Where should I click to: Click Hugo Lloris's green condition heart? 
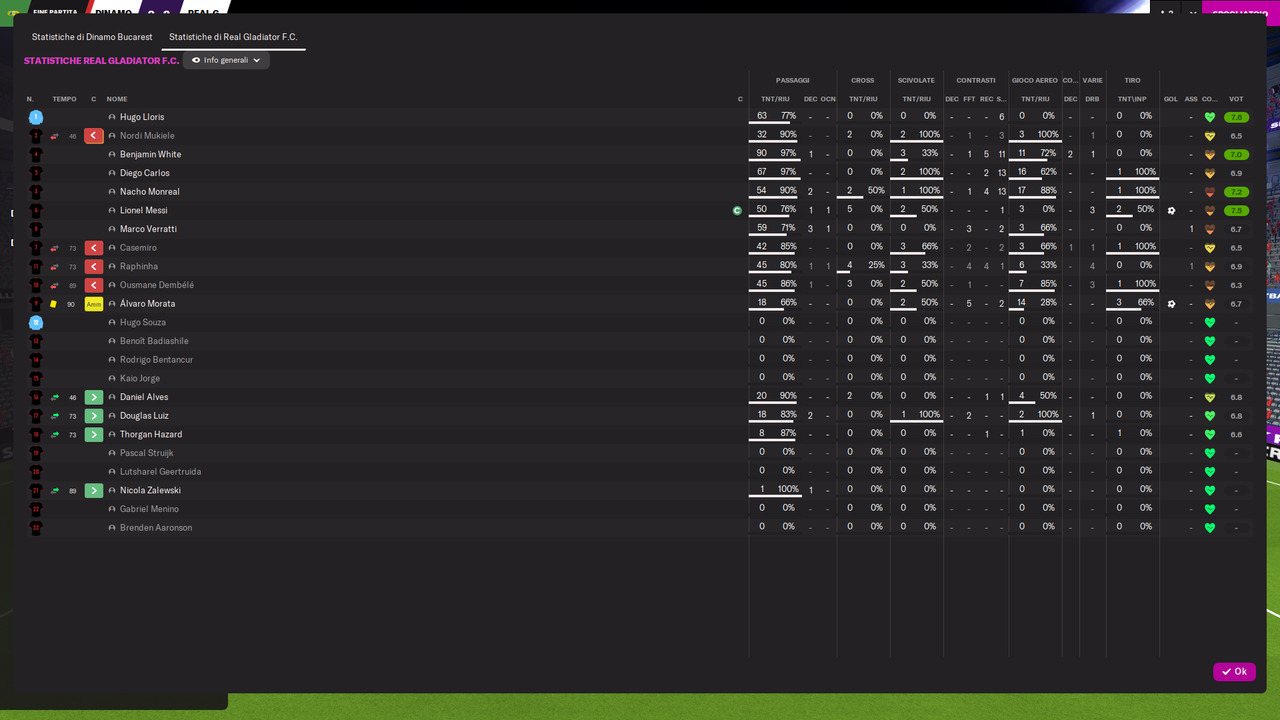coord(1210,117)
